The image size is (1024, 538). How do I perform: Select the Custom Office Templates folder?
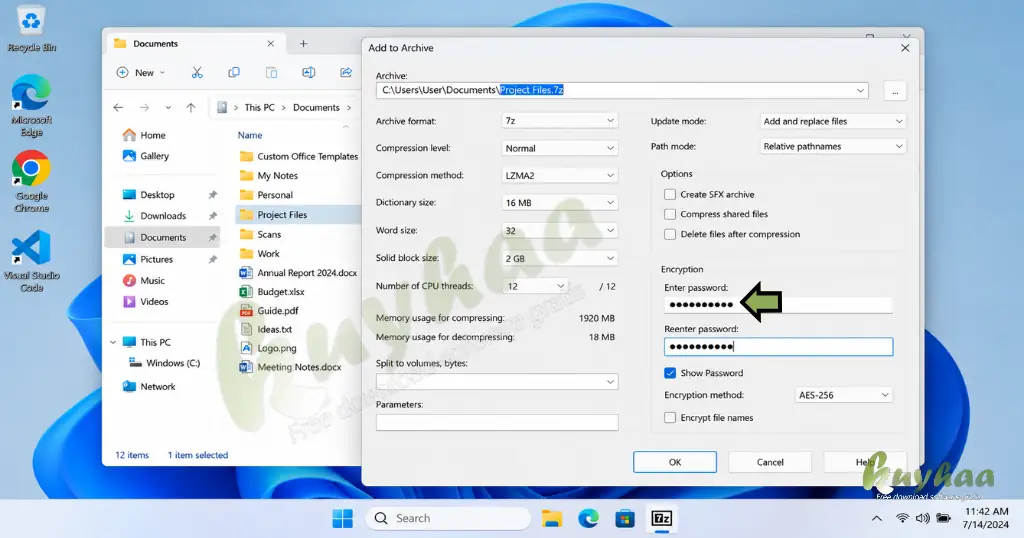(x=298, y=156)
